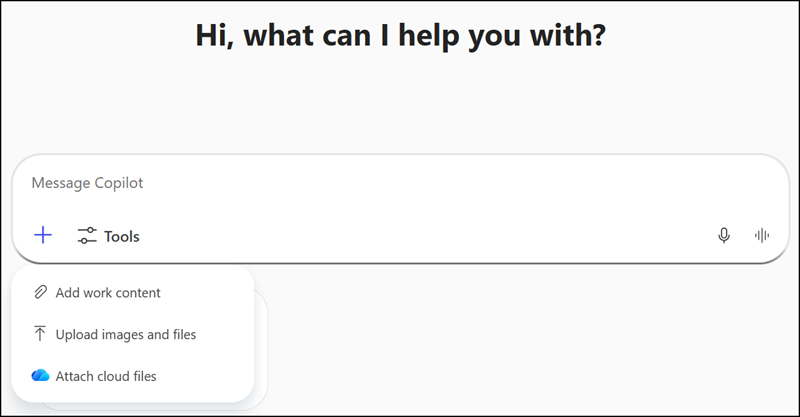
Task: Click the 'Message Copilot' placeholder text
Action: [87, 184]
